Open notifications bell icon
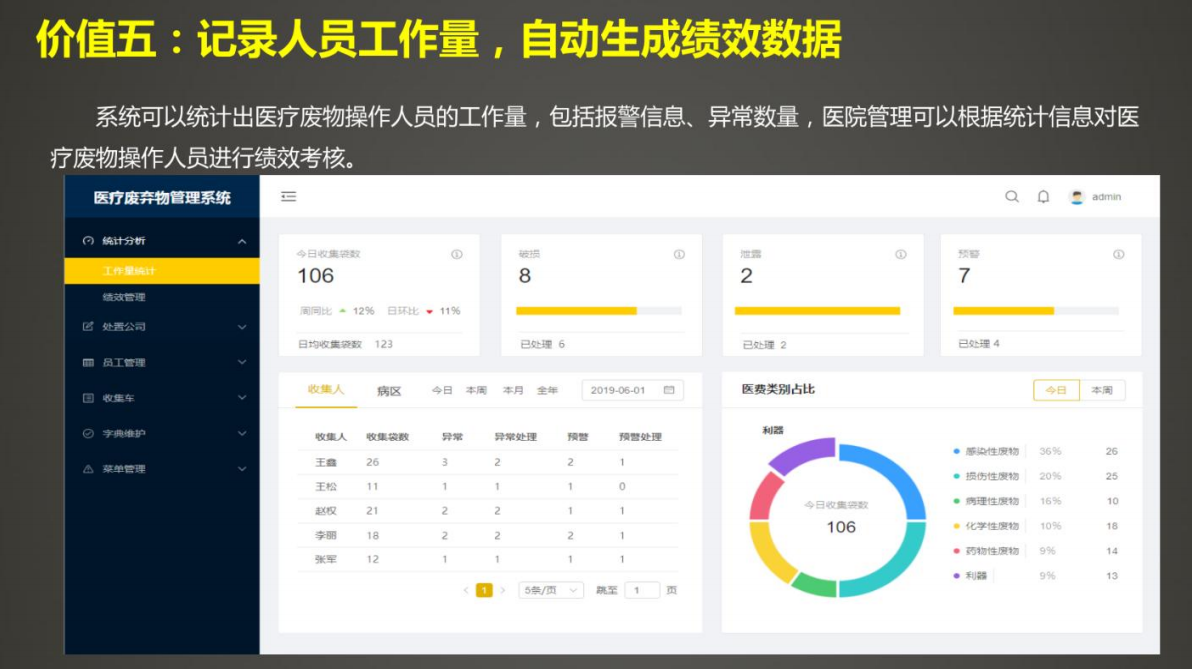The height and width of the screenshot is (669, 1192). coord(1044,197)
